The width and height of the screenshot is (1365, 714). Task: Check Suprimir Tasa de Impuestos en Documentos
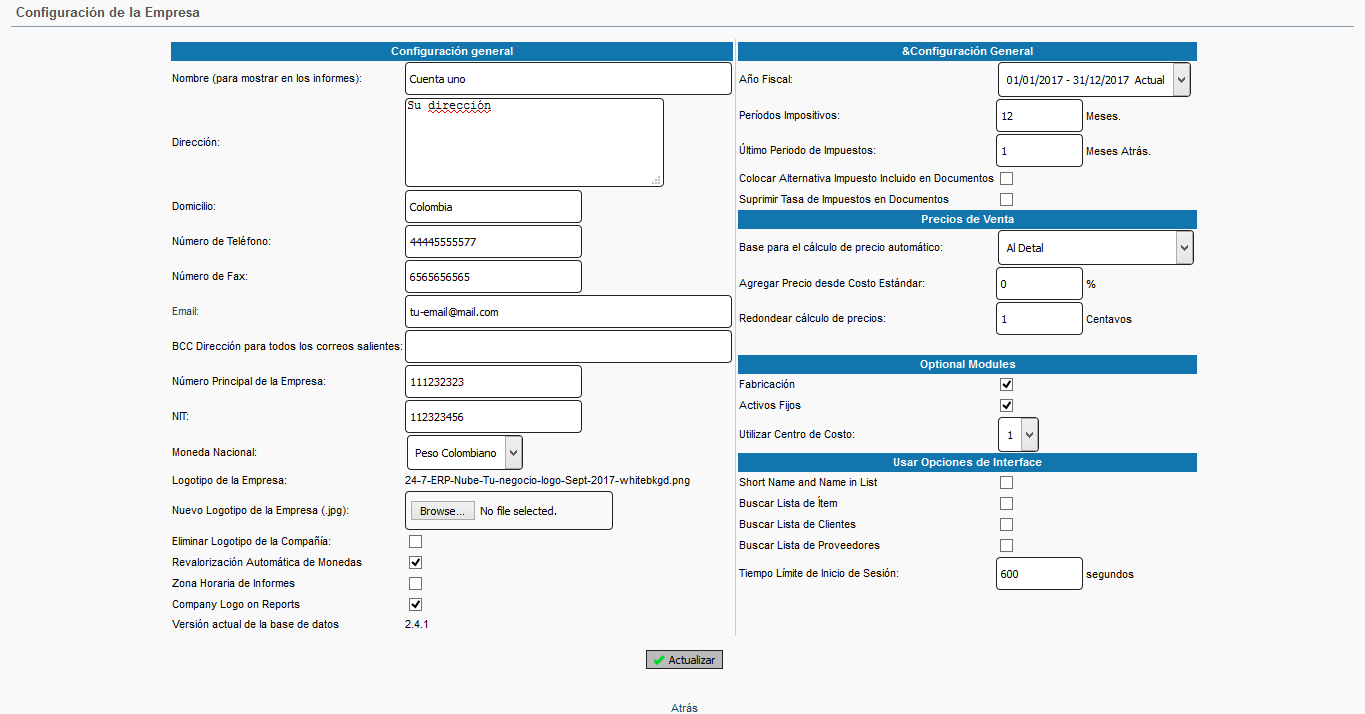point(1007,200)
